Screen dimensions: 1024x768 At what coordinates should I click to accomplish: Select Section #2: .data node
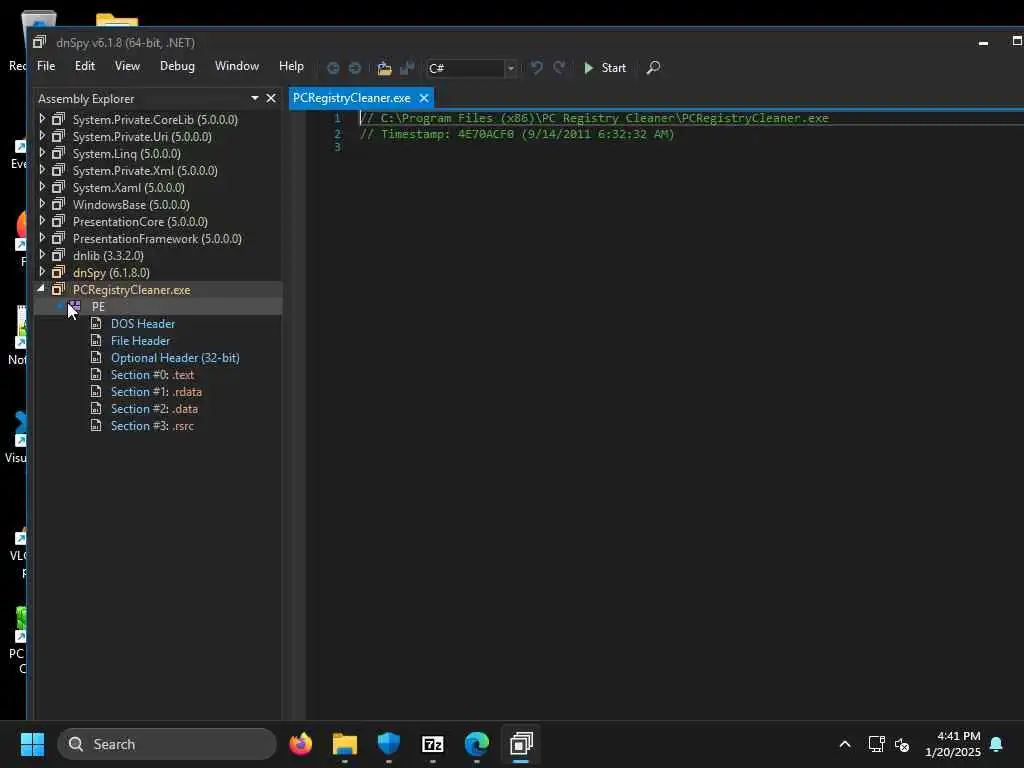154,408
